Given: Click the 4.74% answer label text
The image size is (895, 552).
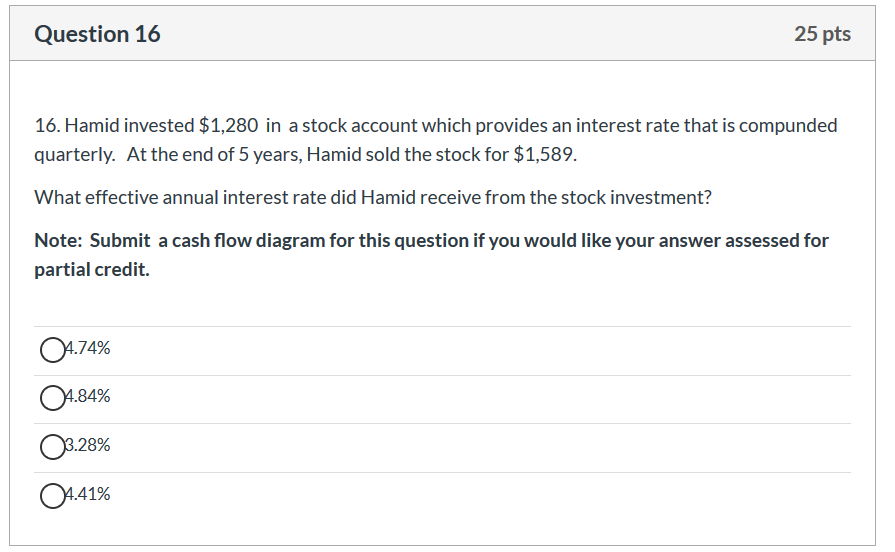Looking at the screenshot, I should 87,348.
